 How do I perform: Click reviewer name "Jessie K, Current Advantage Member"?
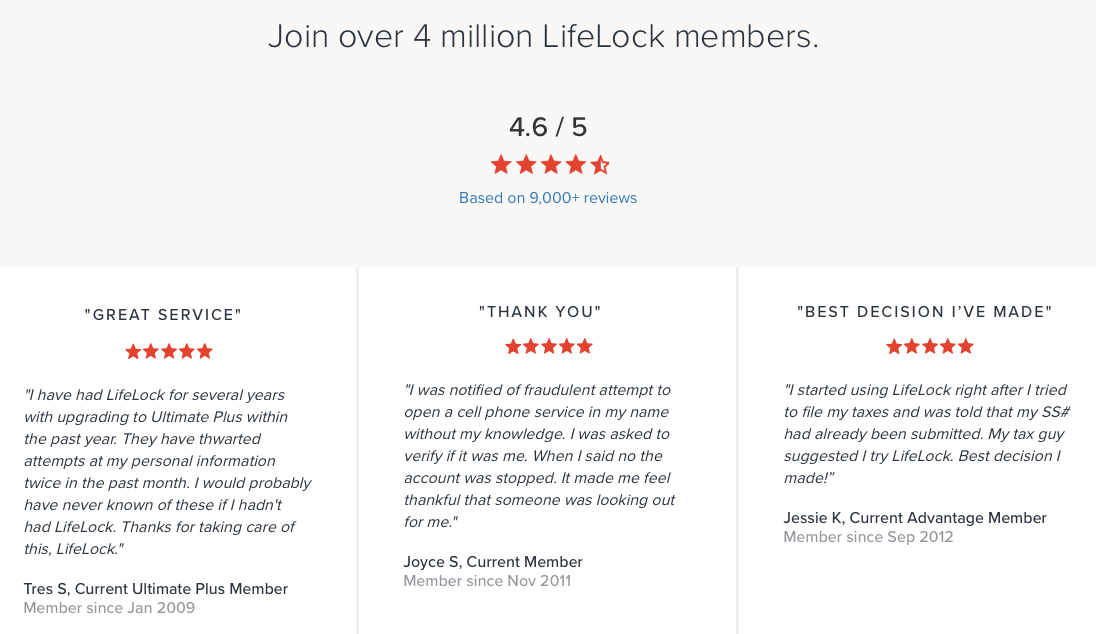[915, 518]
